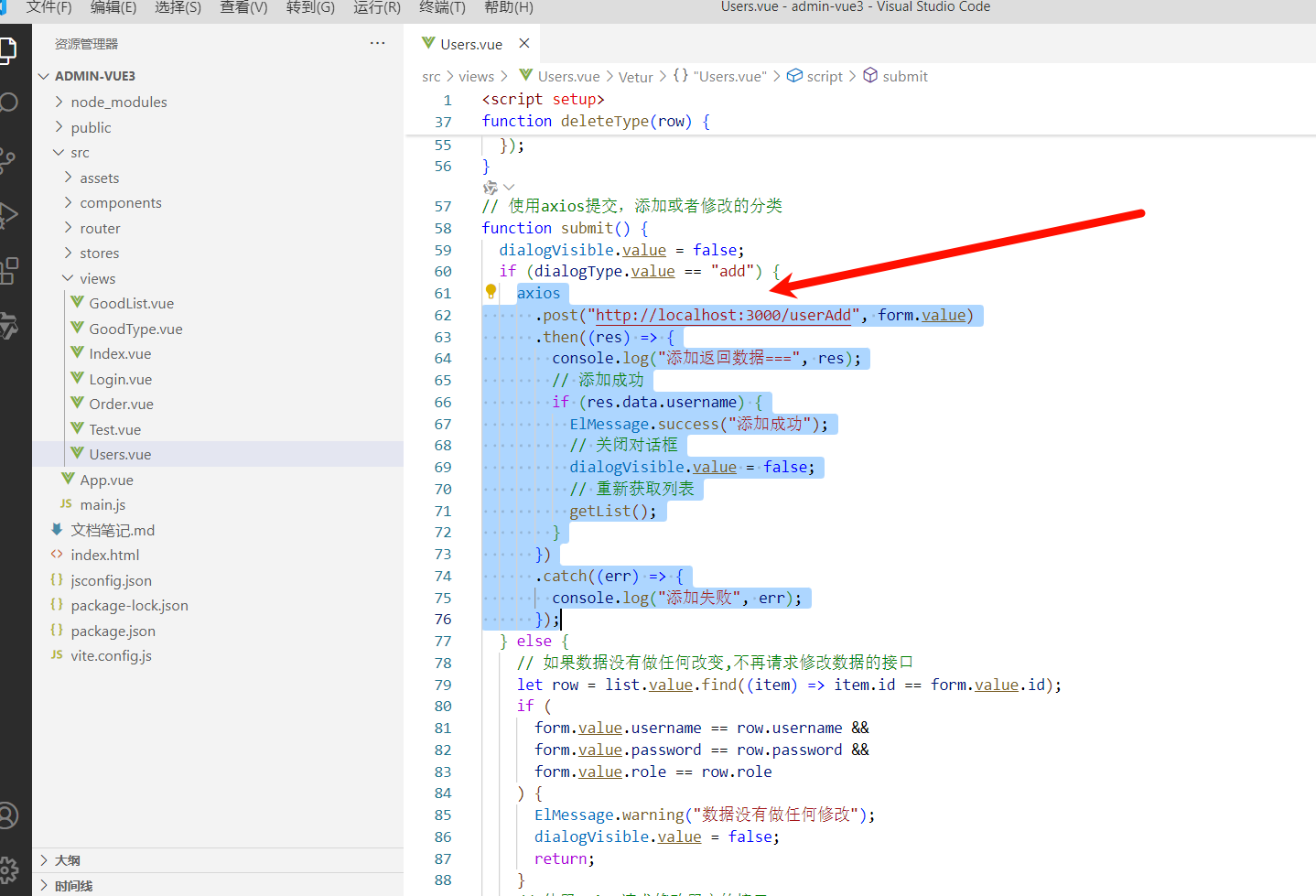Click the JSON icon beside jsconfig.json
This screenshot has height=896, width=1316.
coord(57,579)
